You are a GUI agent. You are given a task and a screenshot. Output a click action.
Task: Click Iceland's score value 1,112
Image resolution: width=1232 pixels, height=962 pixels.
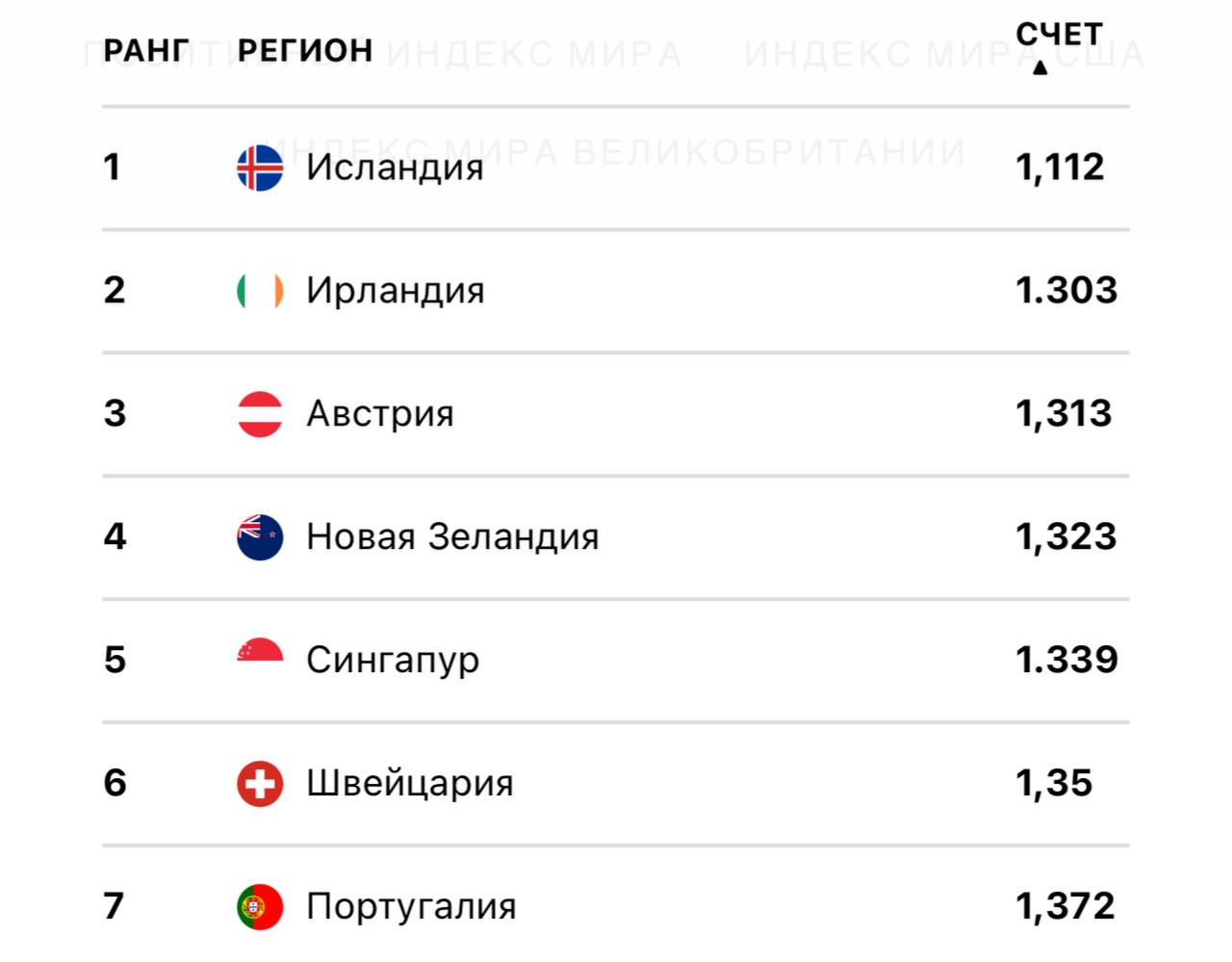1060,168
